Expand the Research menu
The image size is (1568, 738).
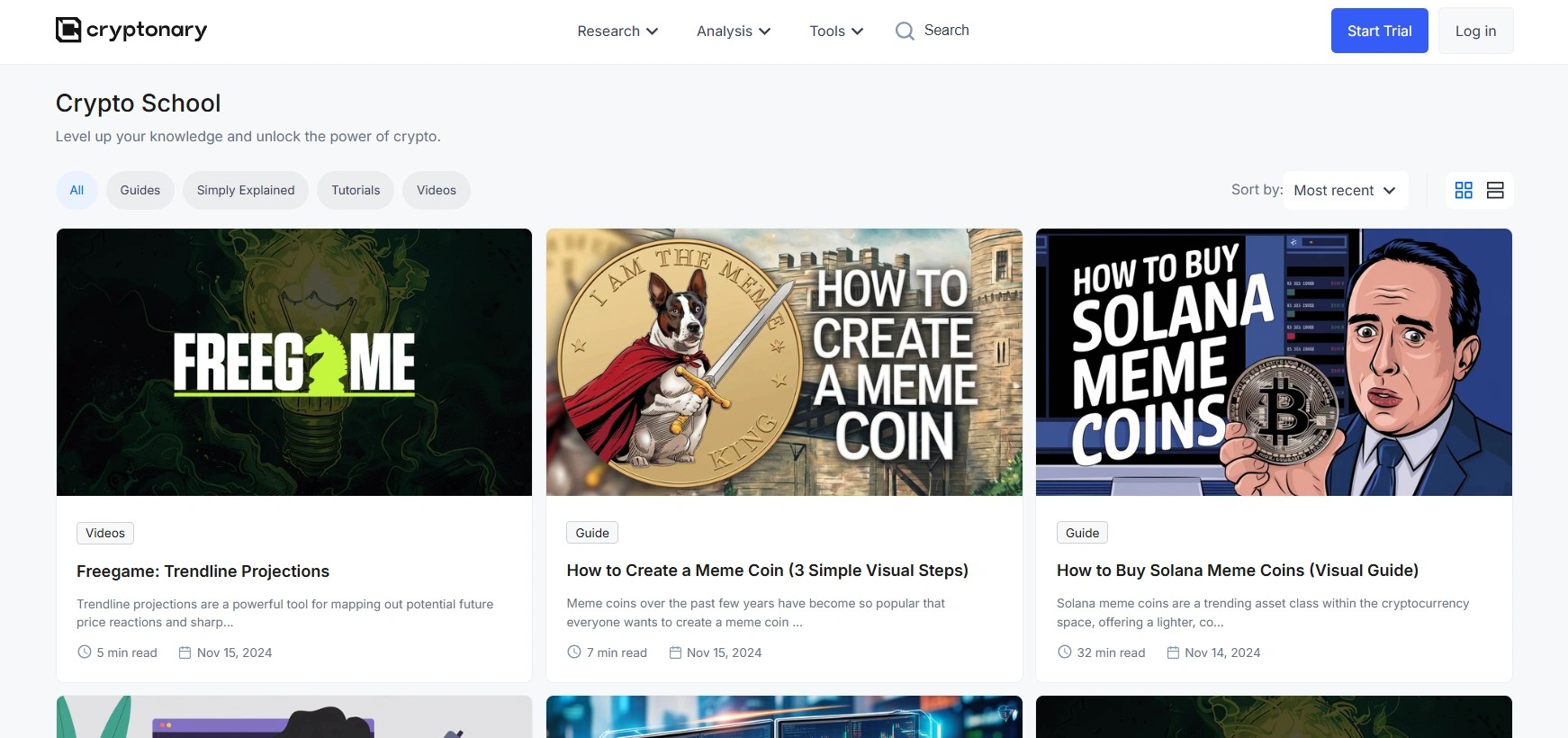tap(617, 31)
